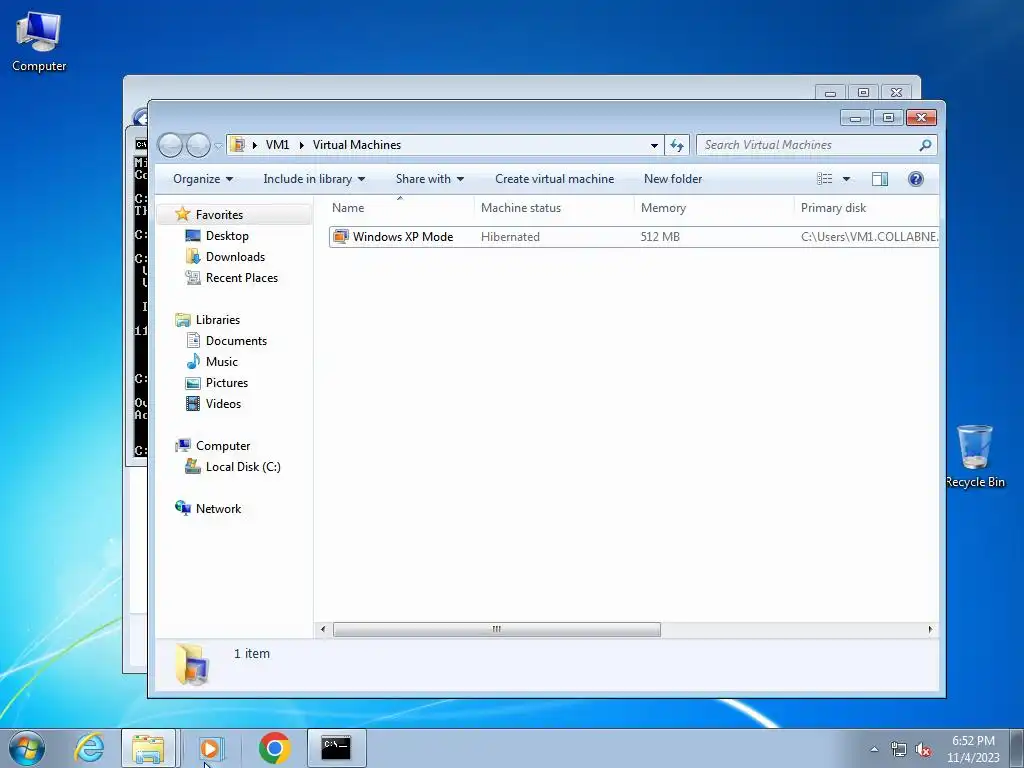The width and height of the screenshot is (1024, 768).
Task: Open the Computer desktop icon
Action: tap(39, 40)
